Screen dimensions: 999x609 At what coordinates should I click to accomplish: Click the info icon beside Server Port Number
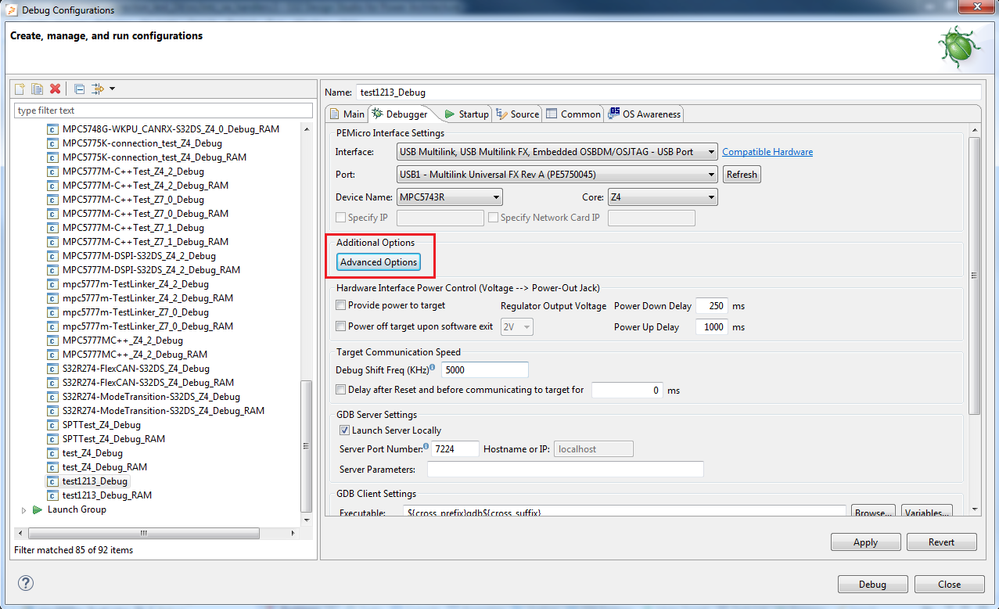click(426, 446)
